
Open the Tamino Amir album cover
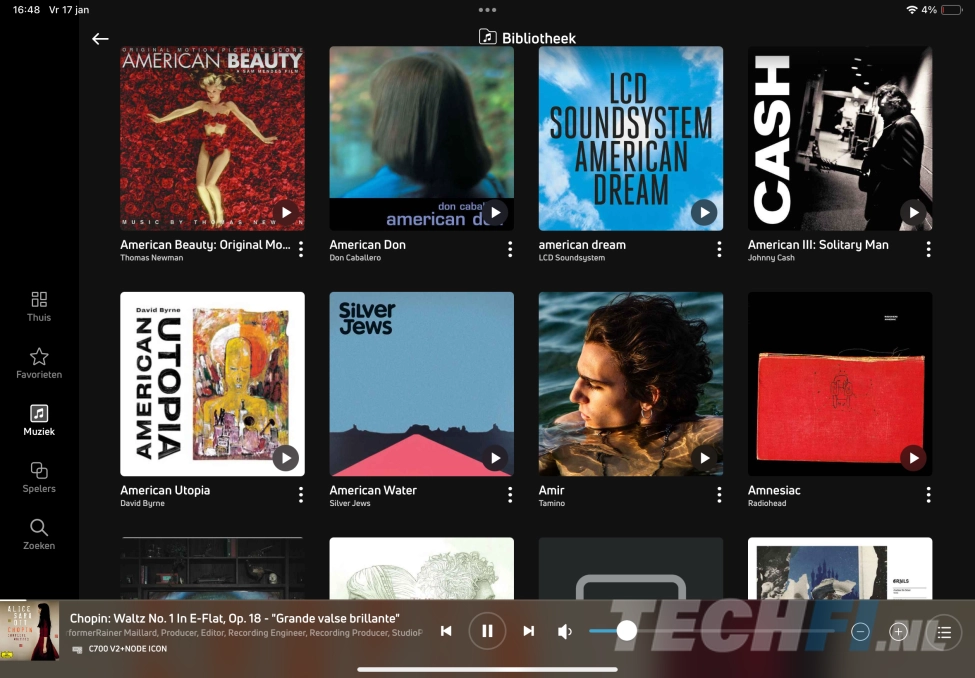coord(631,384)
